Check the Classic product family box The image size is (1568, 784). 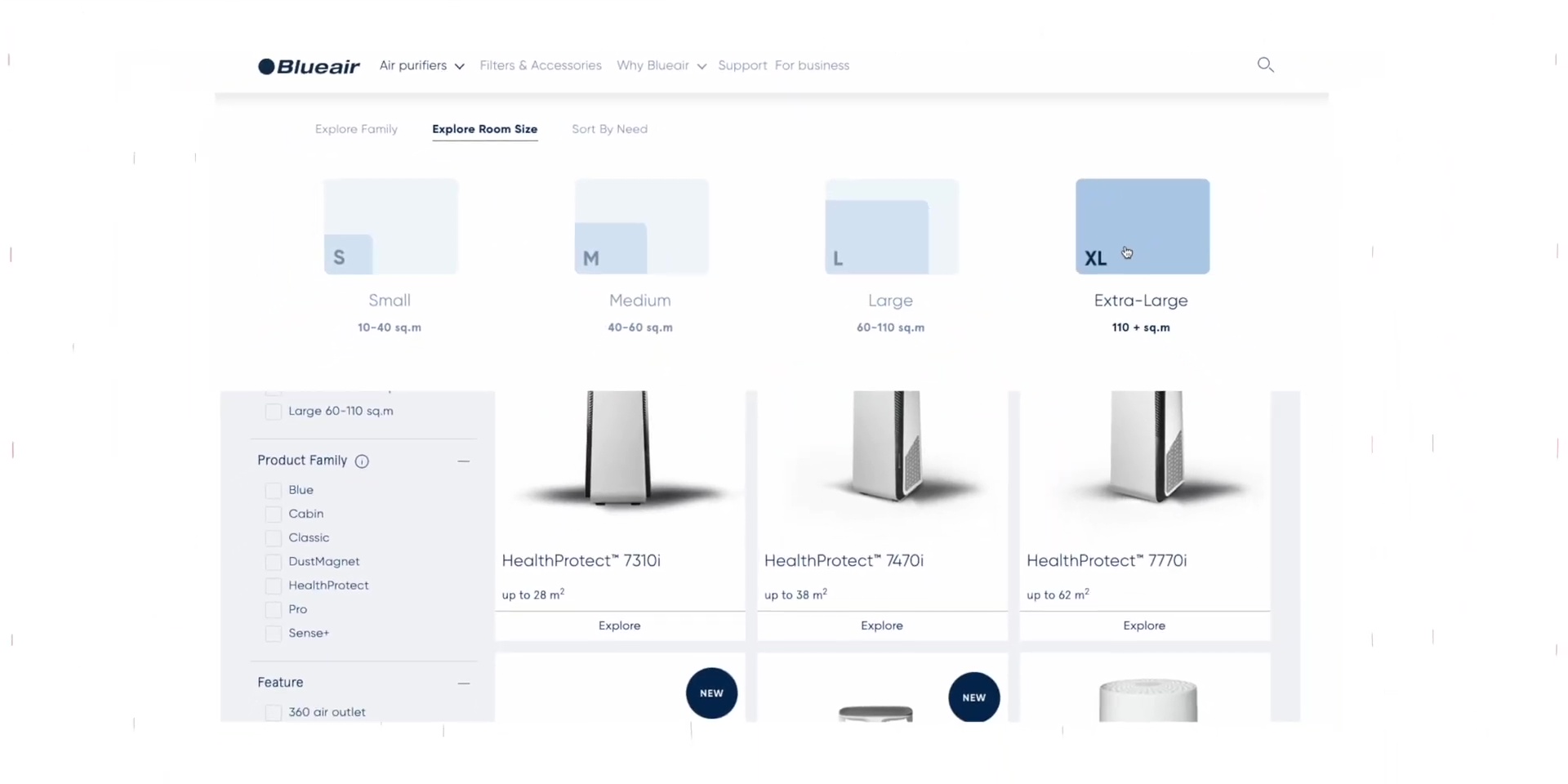click(274, 537)
